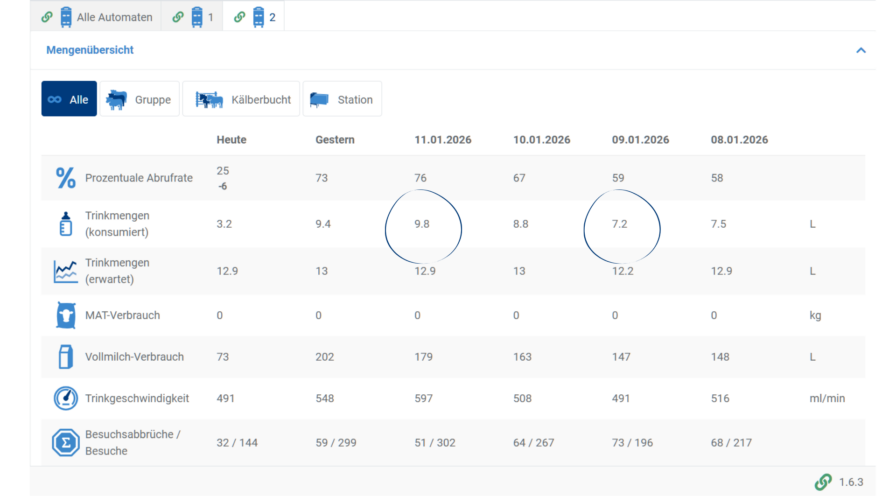Click the Trinkgeschwindigkeit speedometer icon
Viewport: 882px width, 496px height.
[65, 398]
